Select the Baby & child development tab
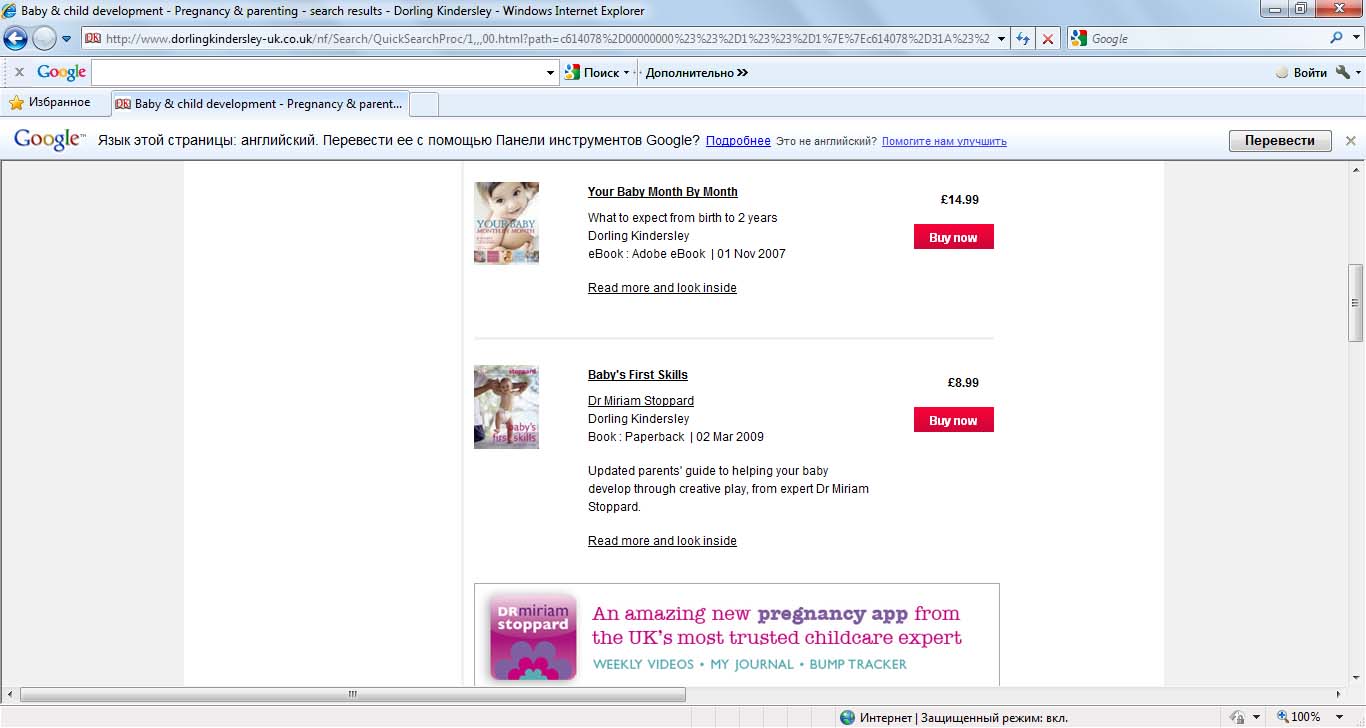Viewport: 1366px width, 728px height. [260, 104]
